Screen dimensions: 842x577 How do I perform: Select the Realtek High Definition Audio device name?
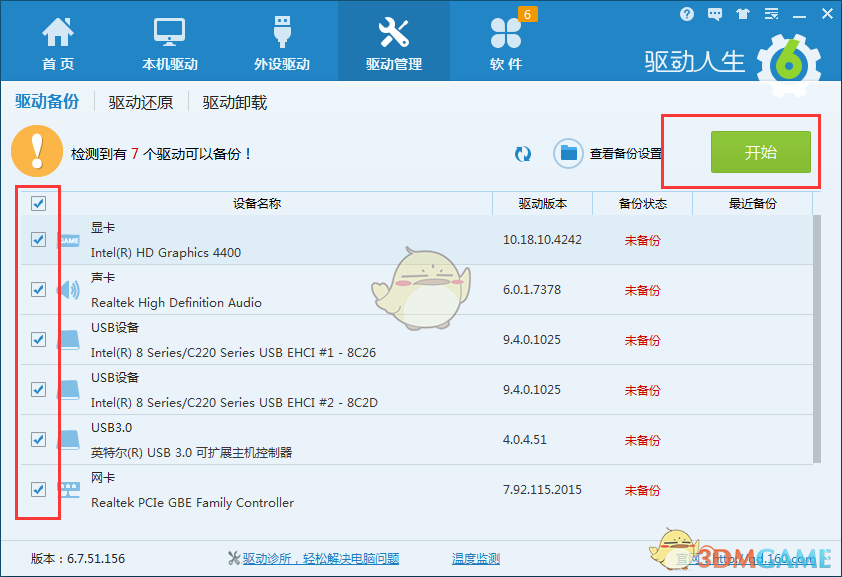click(x=176, y=303)
